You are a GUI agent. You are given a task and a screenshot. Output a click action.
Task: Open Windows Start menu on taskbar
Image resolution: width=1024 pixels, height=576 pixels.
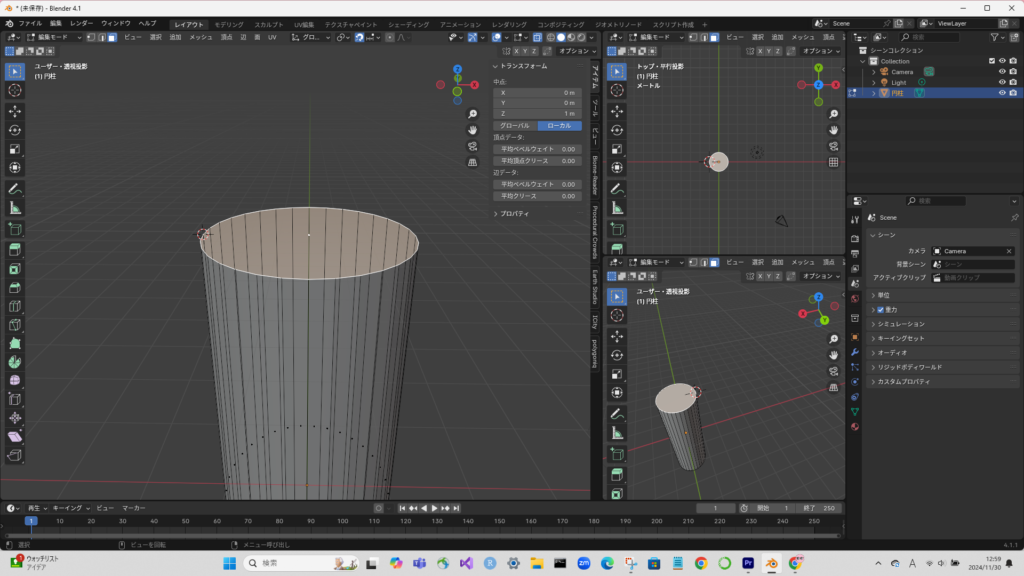pos(228,563)
